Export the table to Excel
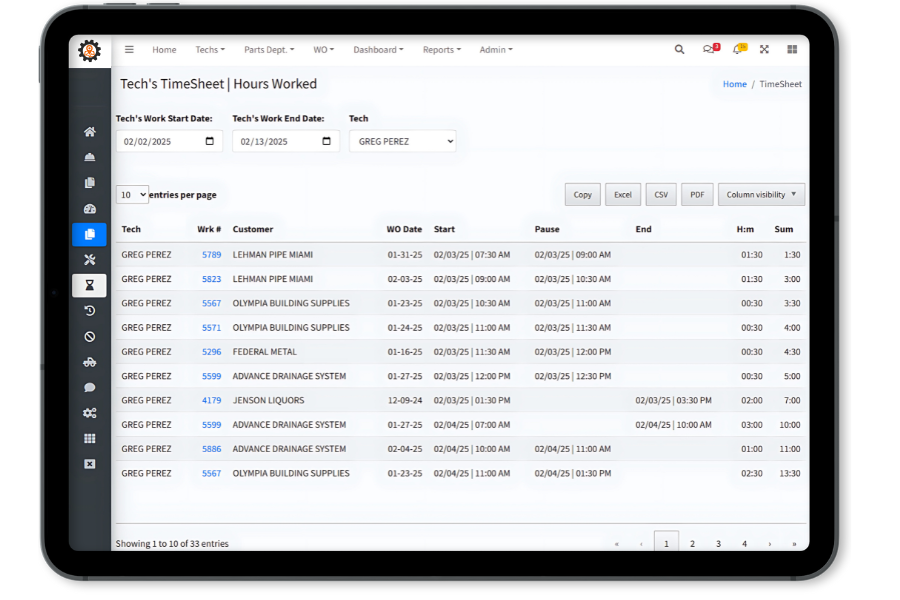The height and width of the screenshot is (600, 900). pos(623,195)
